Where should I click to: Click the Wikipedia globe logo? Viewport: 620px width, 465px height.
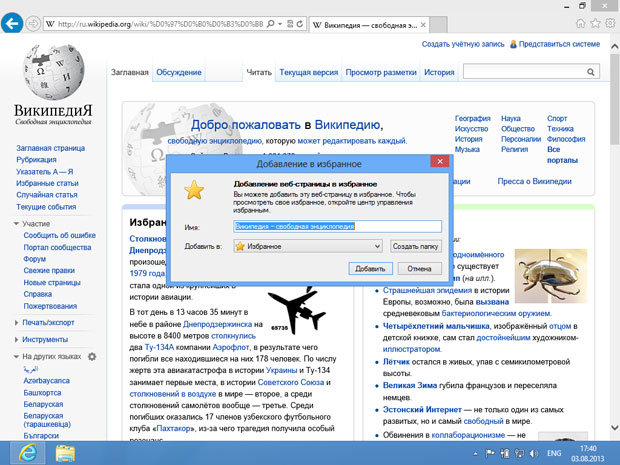point(53,71)
